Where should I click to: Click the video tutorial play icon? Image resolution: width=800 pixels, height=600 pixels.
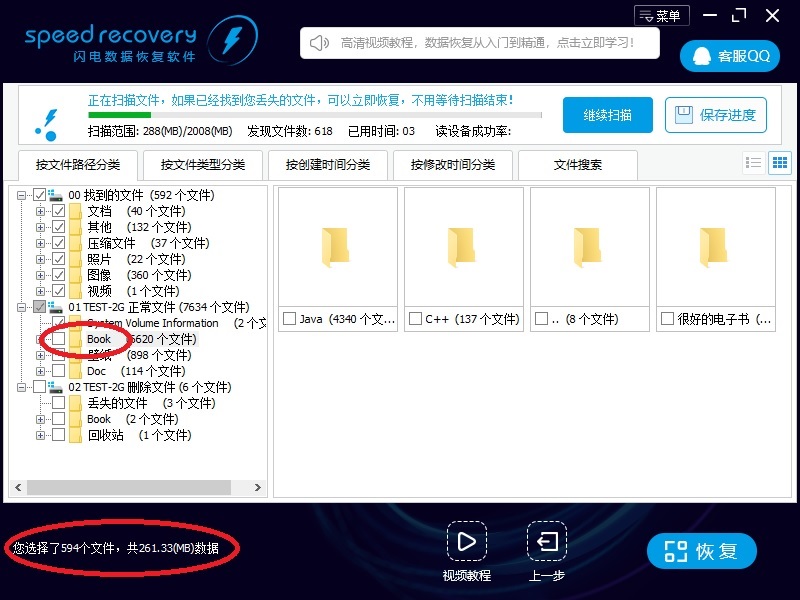pyautogui.click(x=466, y=542)
